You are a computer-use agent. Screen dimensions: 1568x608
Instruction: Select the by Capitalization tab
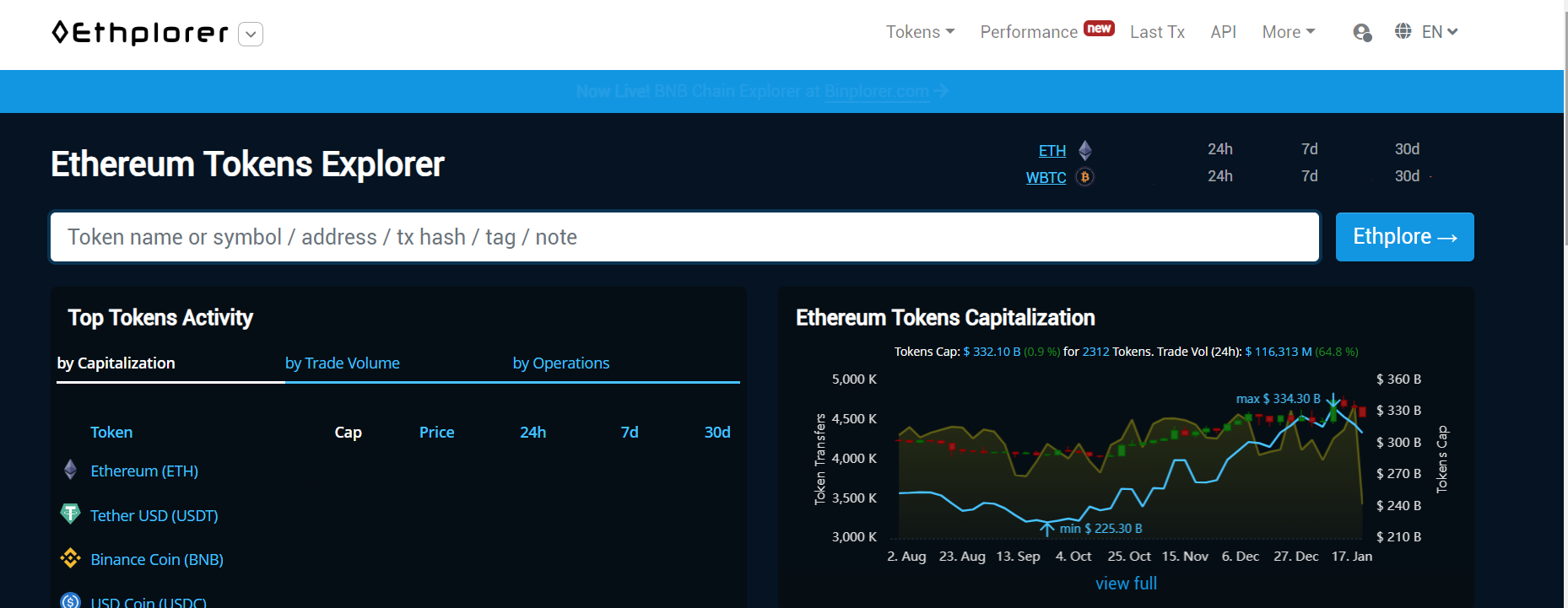coord(116,363)
